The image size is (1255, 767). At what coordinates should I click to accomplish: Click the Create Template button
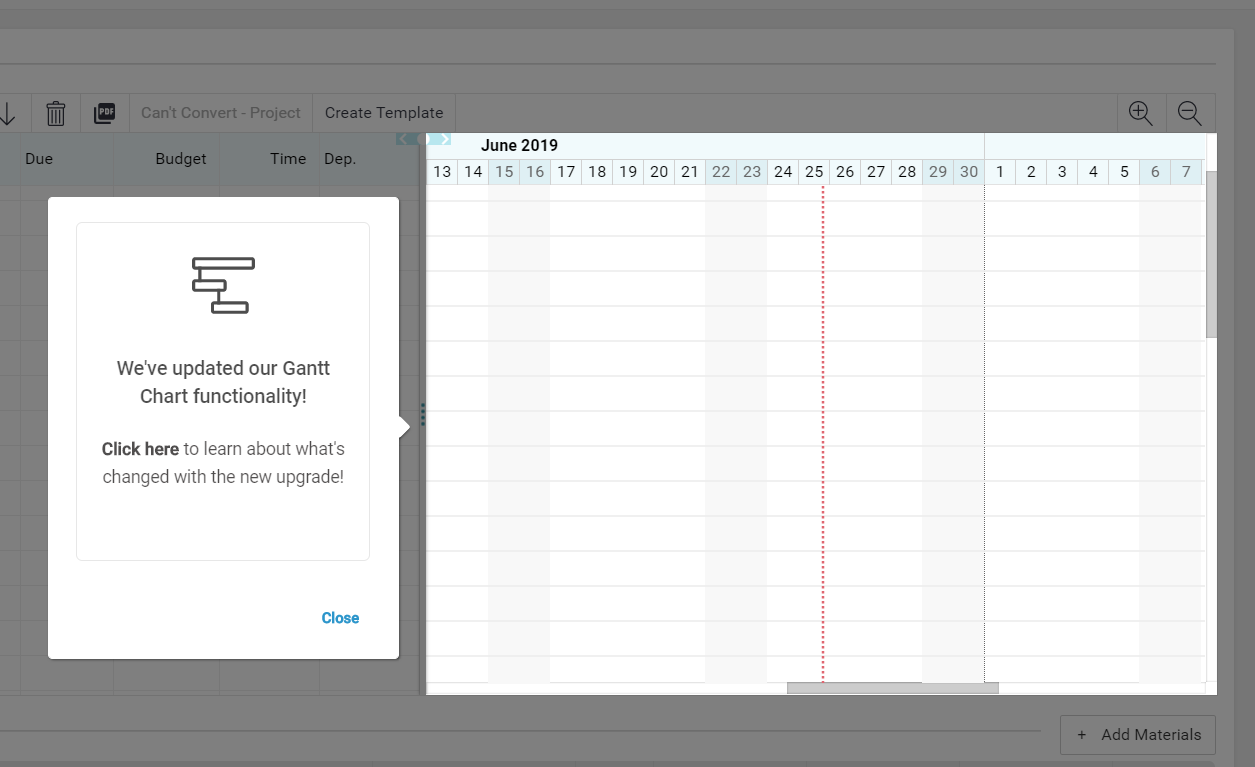[384, 113]
